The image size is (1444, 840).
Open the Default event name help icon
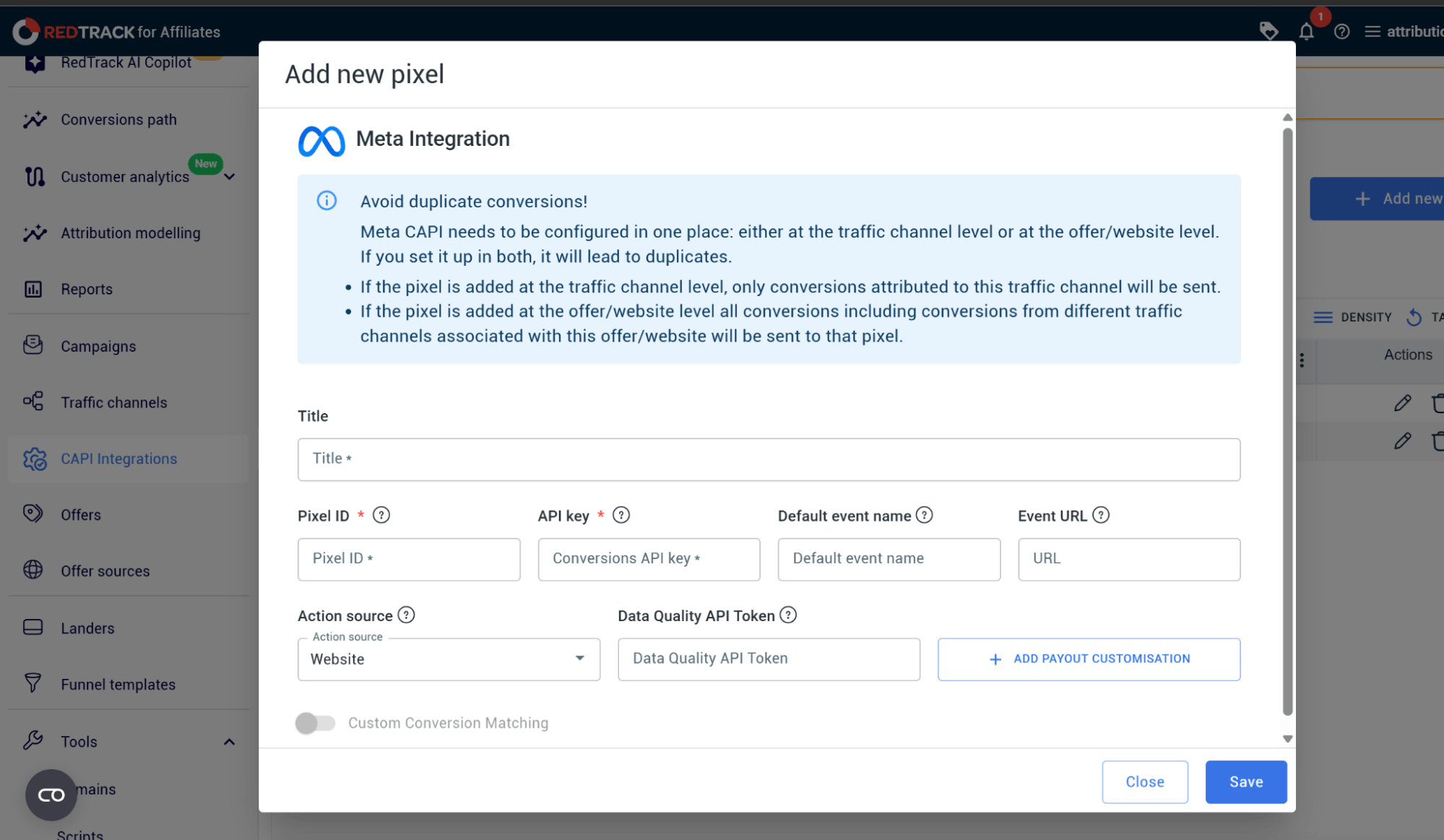click(925, 515)
